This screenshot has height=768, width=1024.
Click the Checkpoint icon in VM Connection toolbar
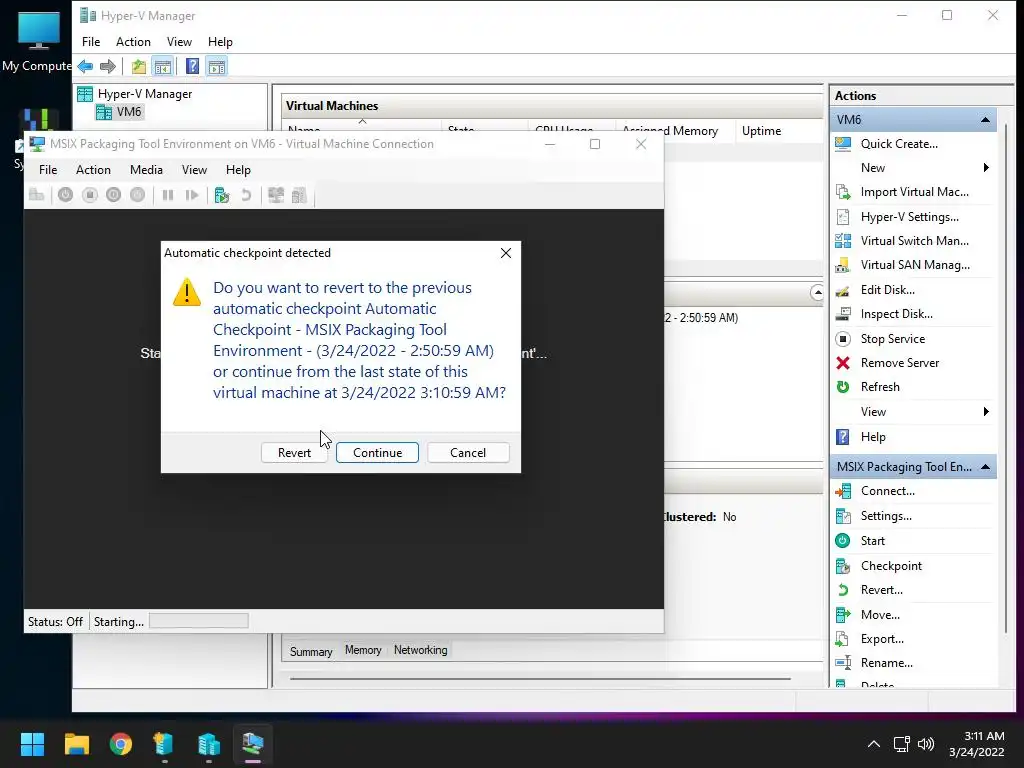click(x=222, y=195)
